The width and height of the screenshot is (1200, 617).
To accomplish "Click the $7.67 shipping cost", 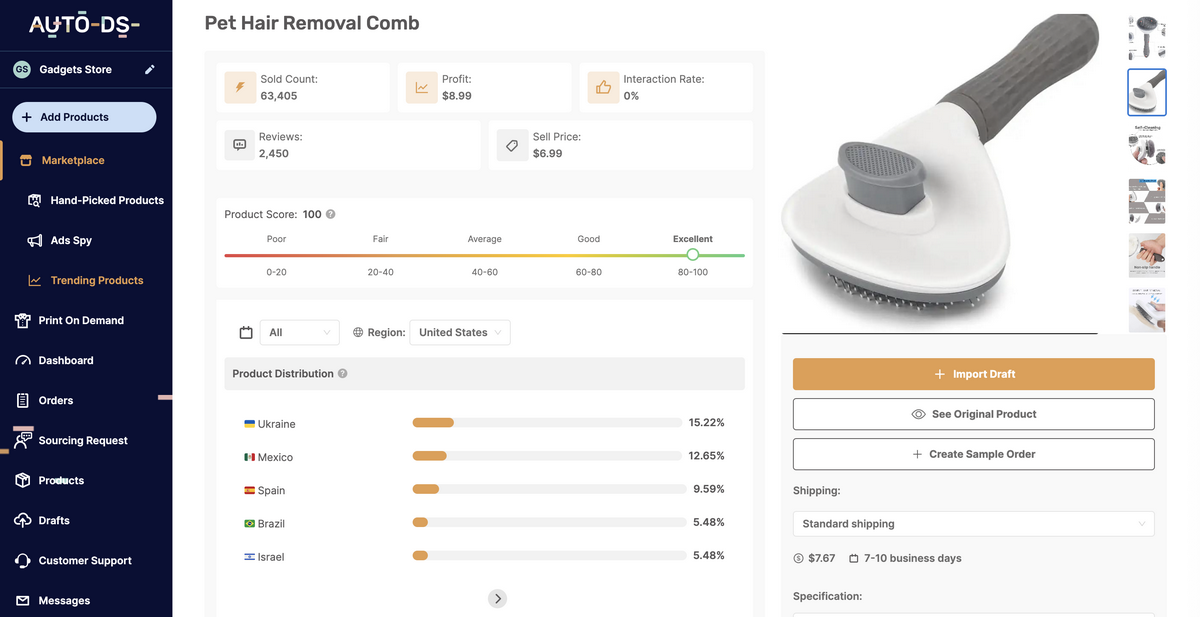I will [822, 558].
